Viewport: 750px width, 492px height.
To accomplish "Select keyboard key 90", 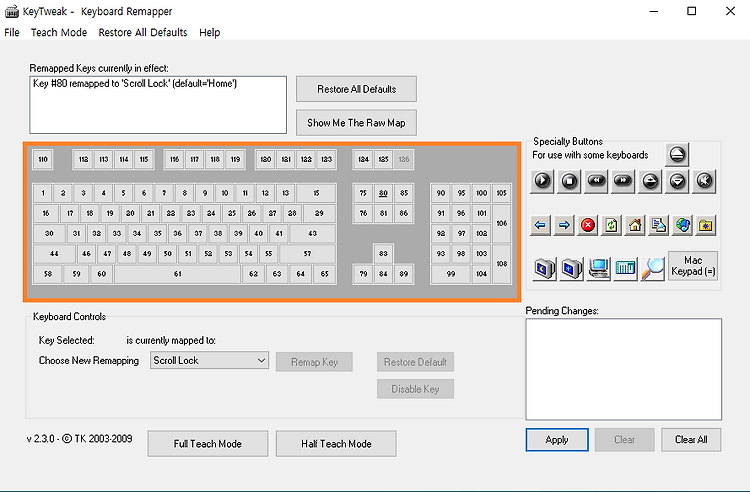I will (441, 193).
